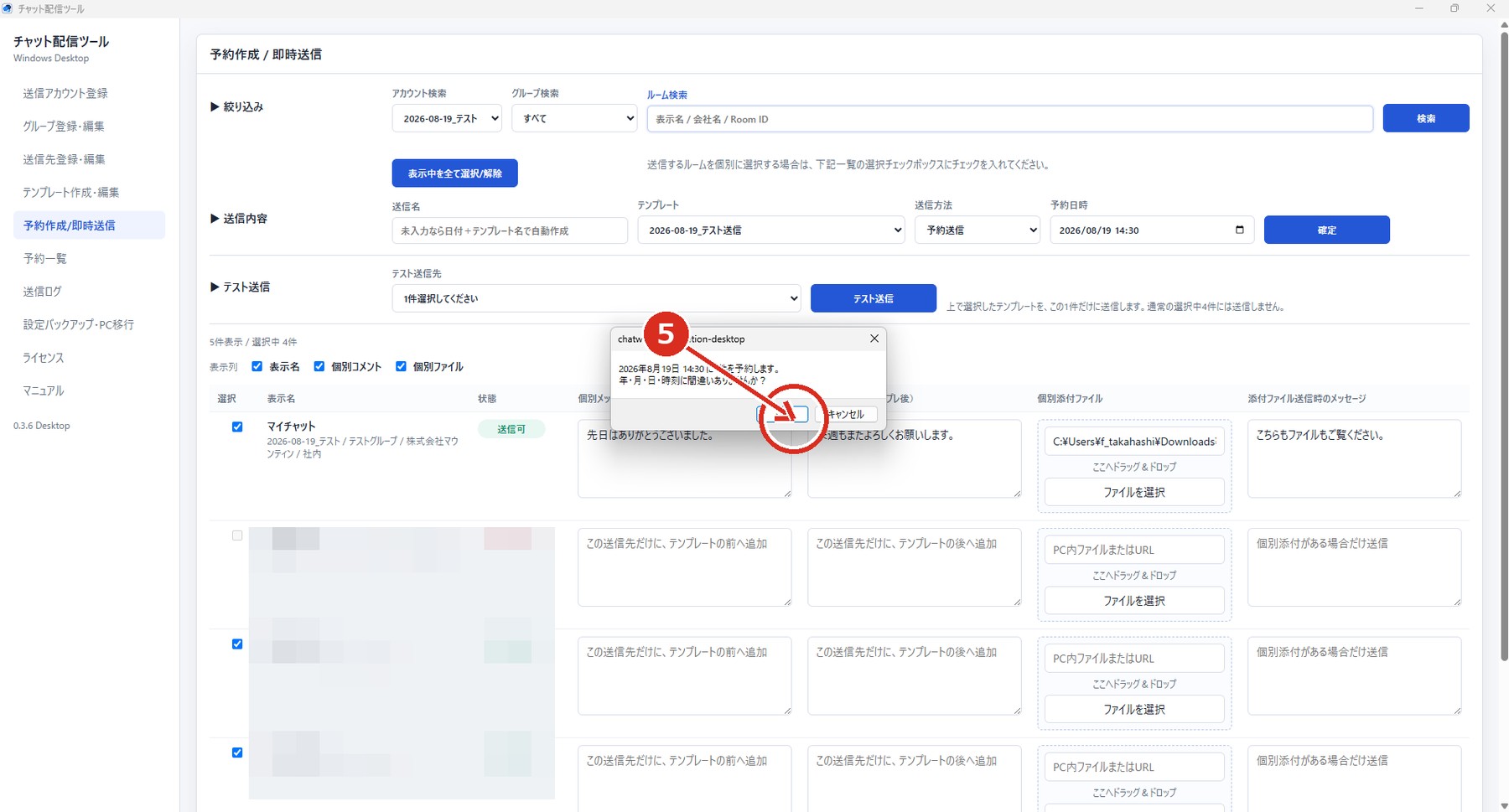
Task: Click 添付ファイル送信時のメッセージ column header
Action: point(1307,399)
